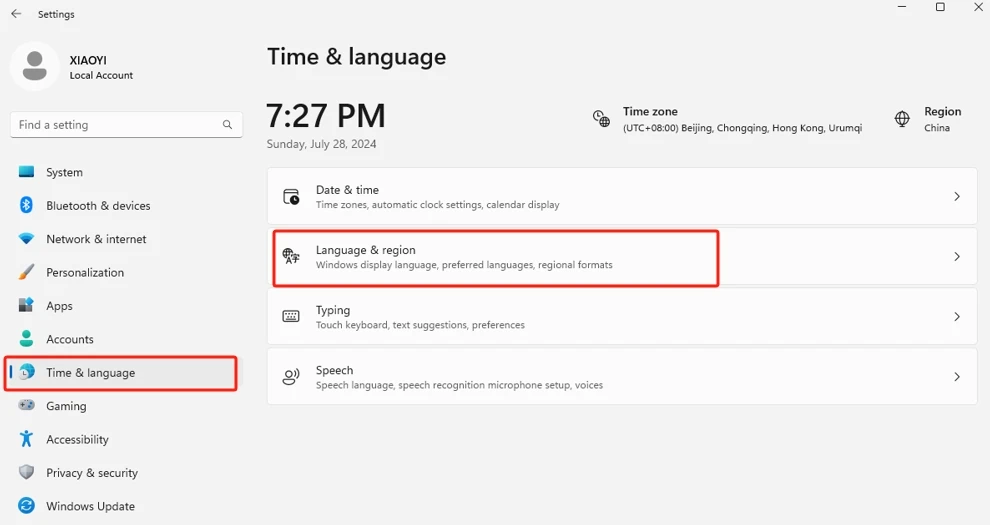The width and height of the screenshot is (990, 525).
Task: Click the Settings window title text
Action: [x=56, y=14]
